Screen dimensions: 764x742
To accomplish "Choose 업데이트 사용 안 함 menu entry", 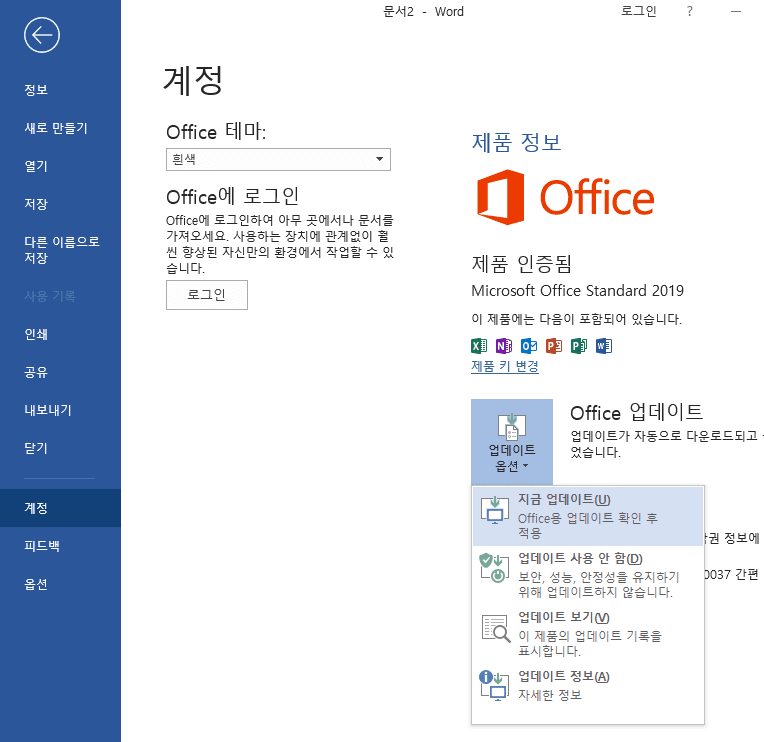I will 588,575.
